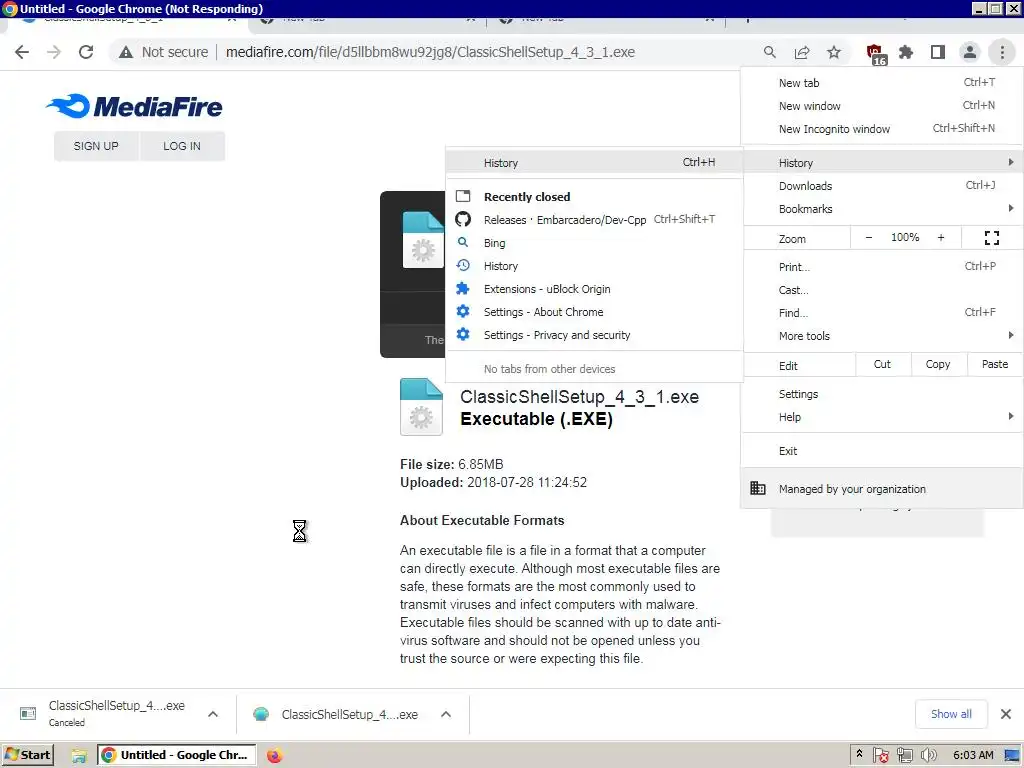Reopen Extensions - uBlock Origin tab
This screenshot has width=1024, height=768.
594,289
